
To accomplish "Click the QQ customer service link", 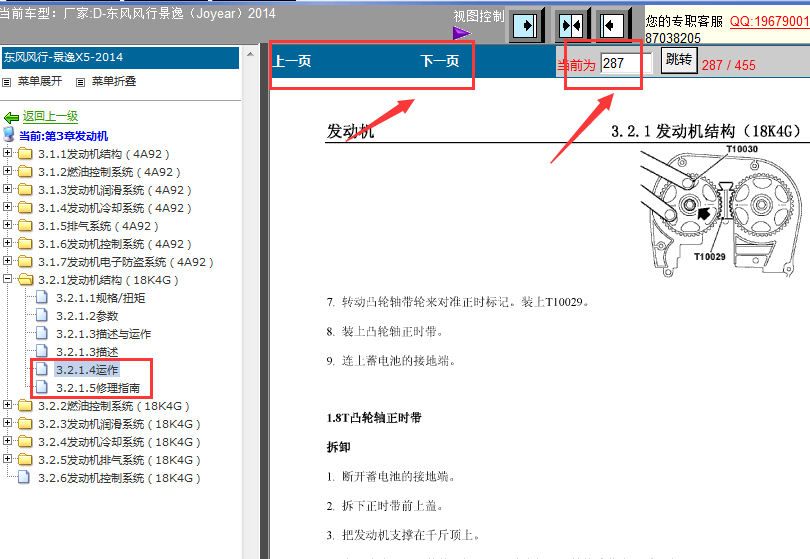I will [x=769, y=21].
